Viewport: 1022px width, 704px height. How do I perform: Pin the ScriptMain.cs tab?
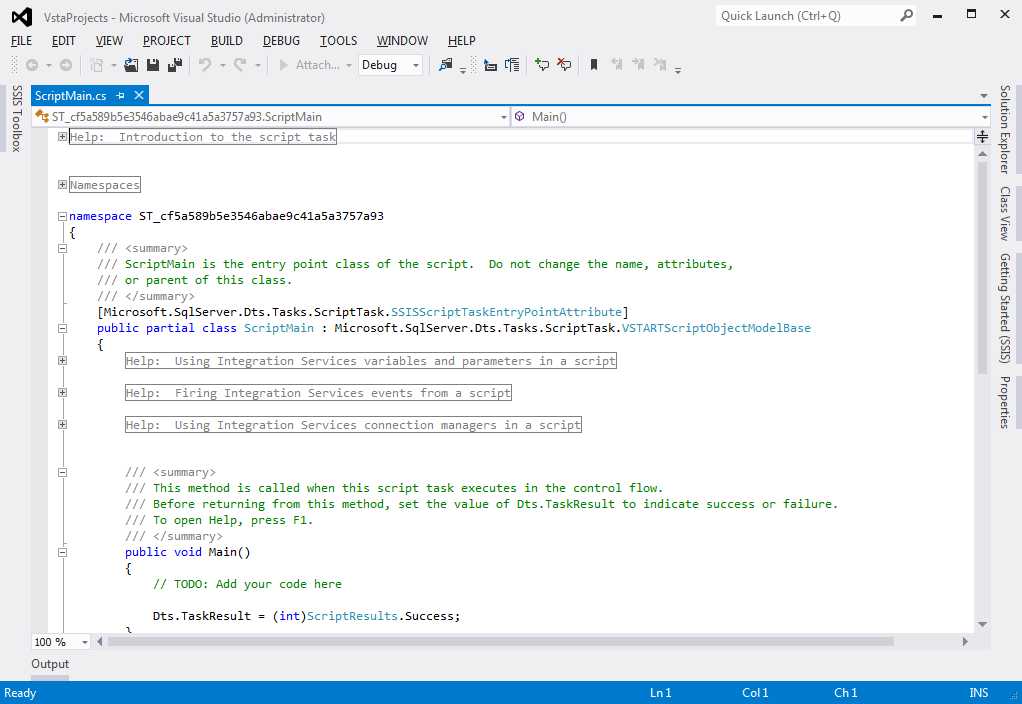[121, 96]
